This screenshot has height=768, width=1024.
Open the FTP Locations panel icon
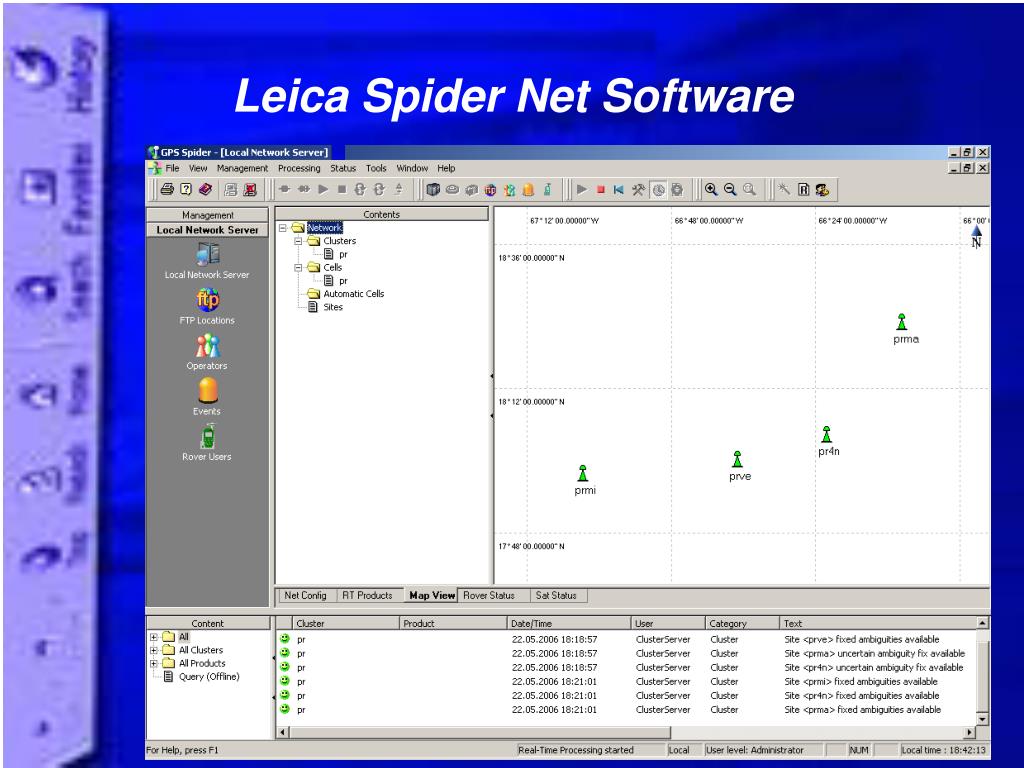coord(207,300)
